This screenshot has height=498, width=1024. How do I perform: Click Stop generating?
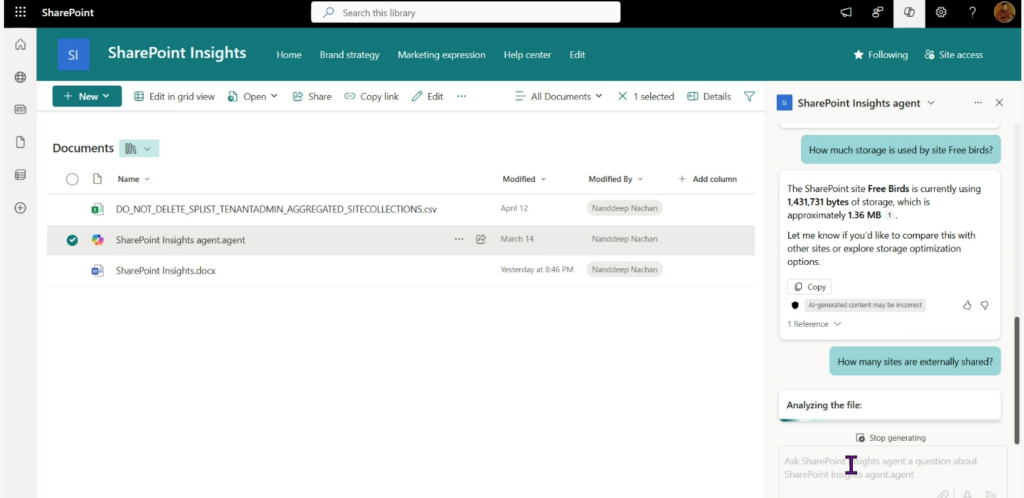891,438
